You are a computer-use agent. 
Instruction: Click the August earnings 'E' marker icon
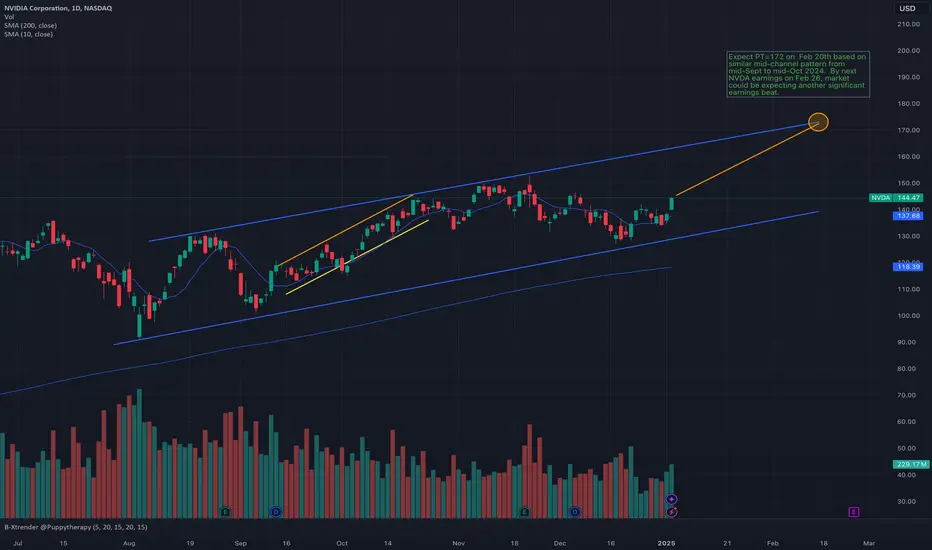click(x=225, y=512)
